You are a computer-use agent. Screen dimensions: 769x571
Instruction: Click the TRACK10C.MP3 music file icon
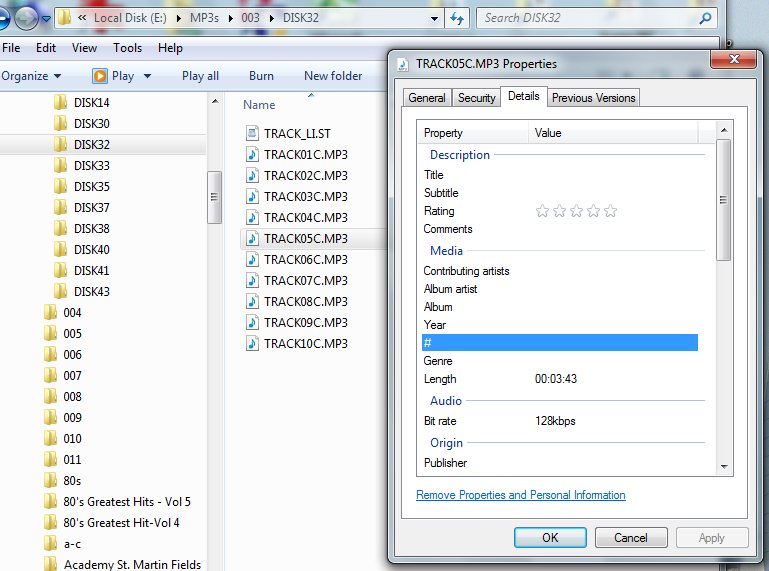click(x=252, y=343)
